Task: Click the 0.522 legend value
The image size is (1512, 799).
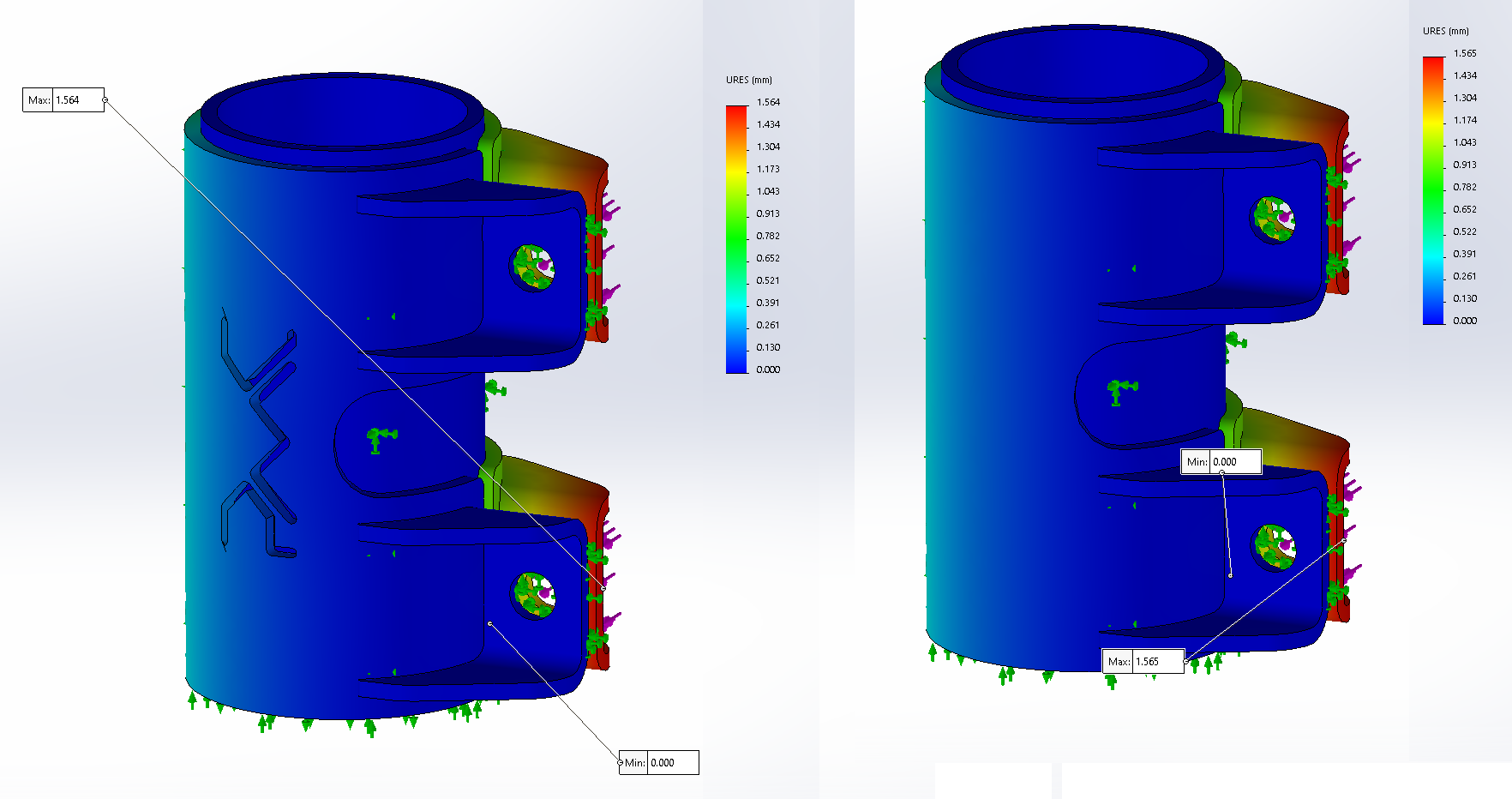Action: [1465, 232]
